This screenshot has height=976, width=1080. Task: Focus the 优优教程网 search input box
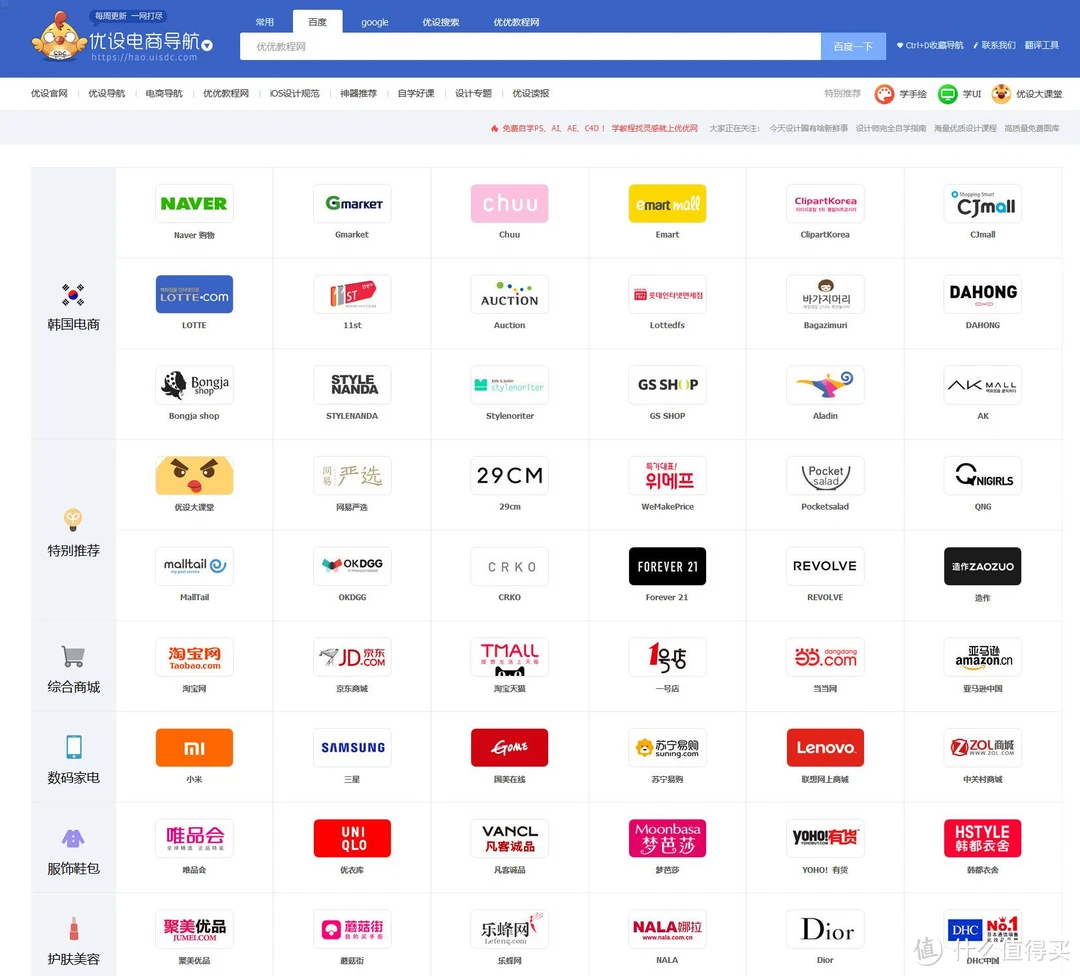(x=530, y=46)
